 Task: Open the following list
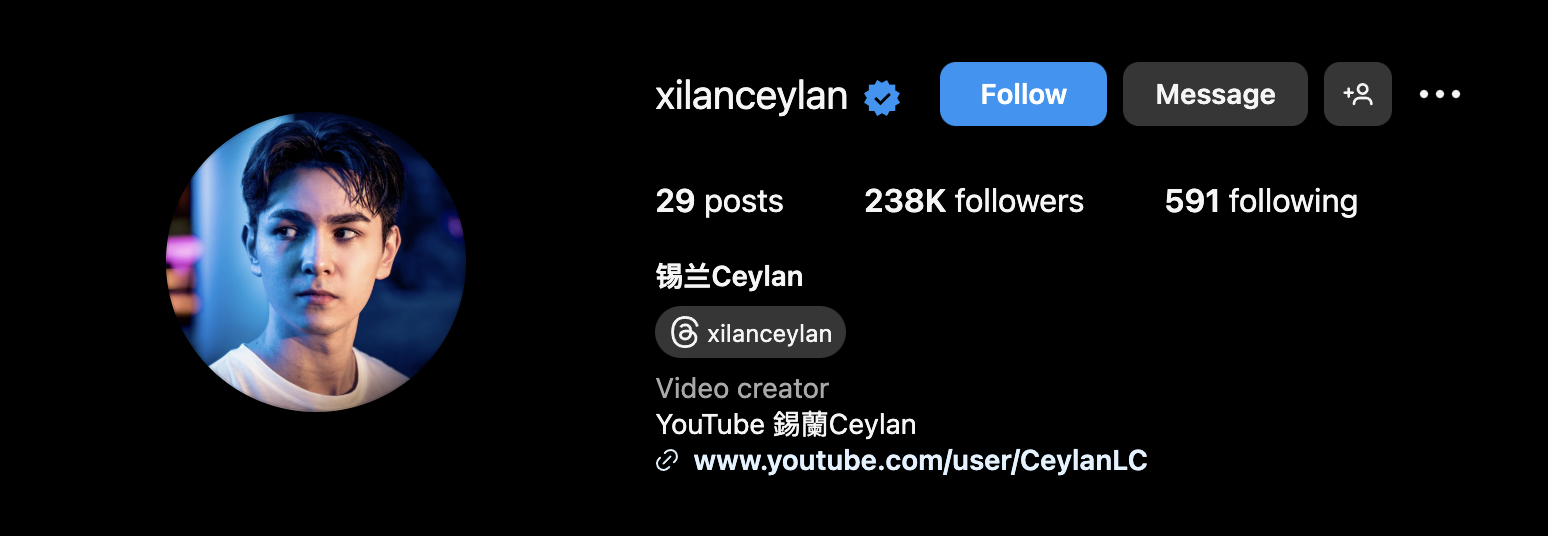[x=1261, y=201]
